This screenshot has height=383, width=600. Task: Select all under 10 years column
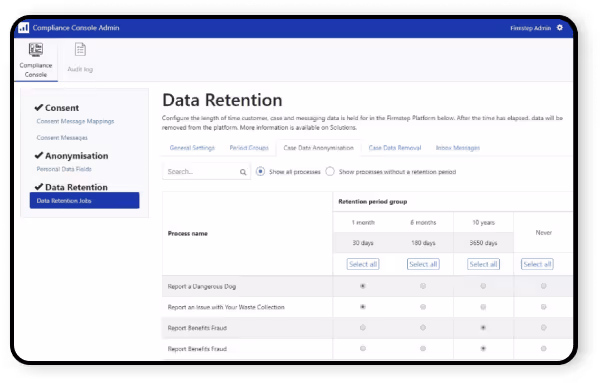click(x=483, y=264)
